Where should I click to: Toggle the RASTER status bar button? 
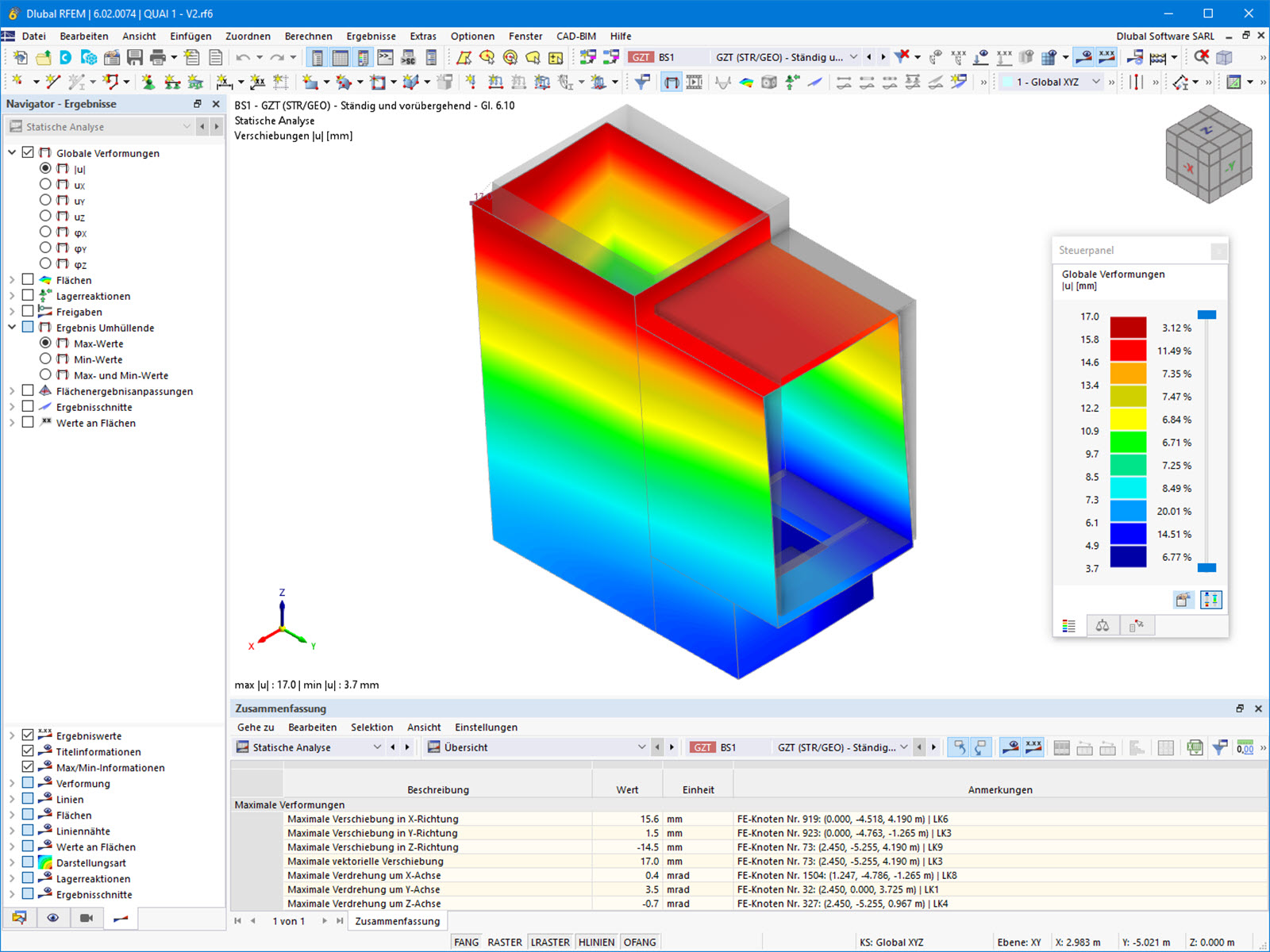pyautogui.click(x=505, y=942)
